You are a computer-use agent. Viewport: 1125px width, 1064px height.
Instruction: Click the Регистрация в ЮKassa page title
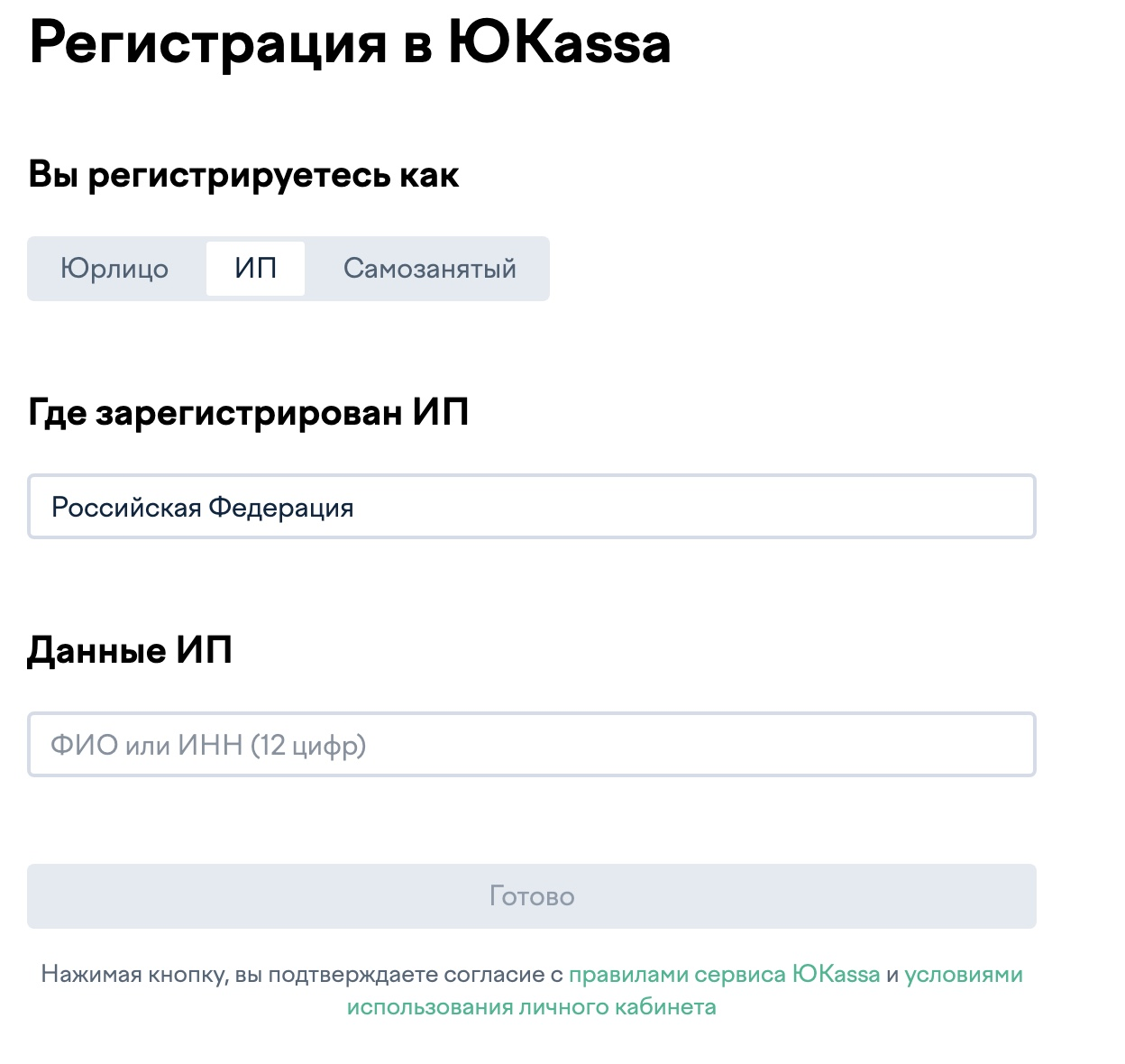pos(350,43)
